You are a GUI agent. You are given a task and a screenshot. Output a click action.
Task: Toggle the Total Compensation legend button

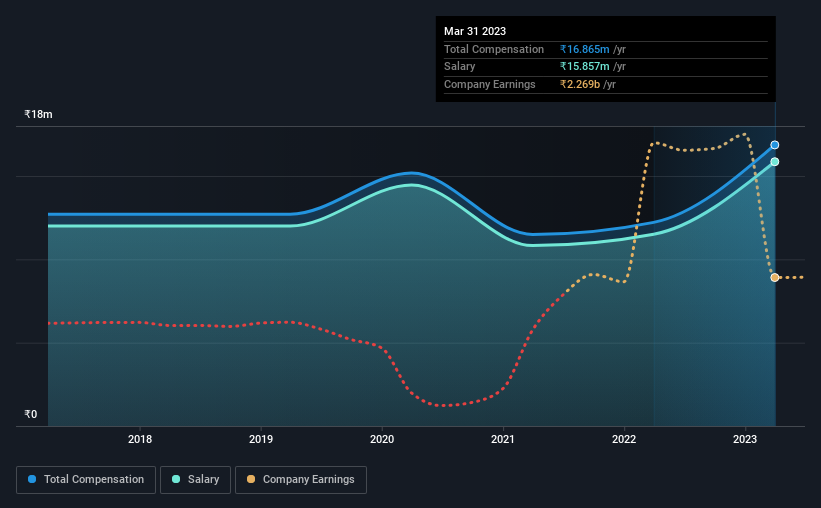(x=86, y=479)
